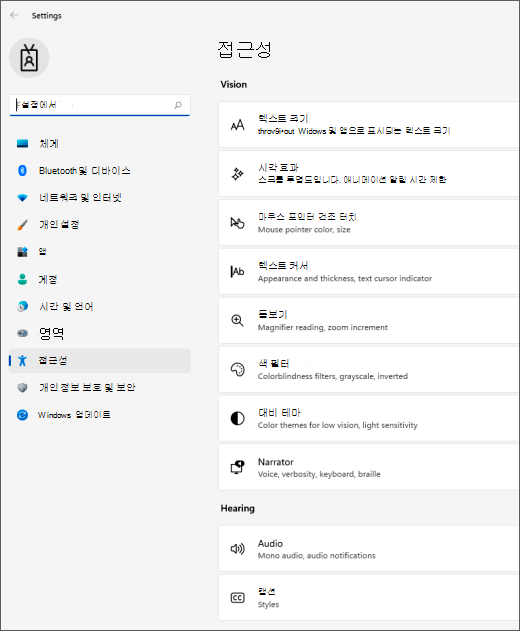Click the network wifi icon in the sidebar

point(23,198)
